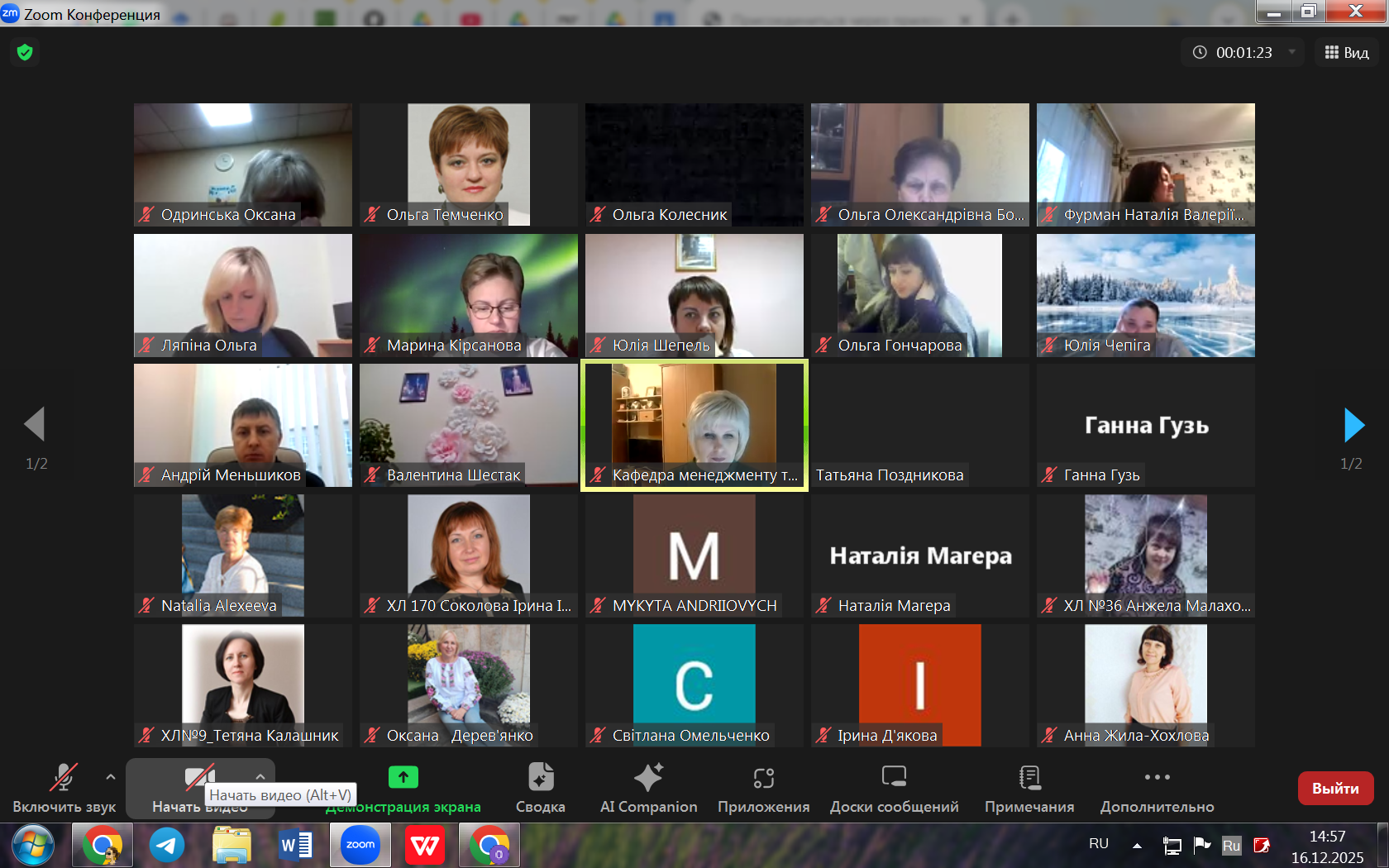The width and height of the screenshot is (1389, 868).
Task: Open meeting timer dropdown arrow
Action: 1291,52
